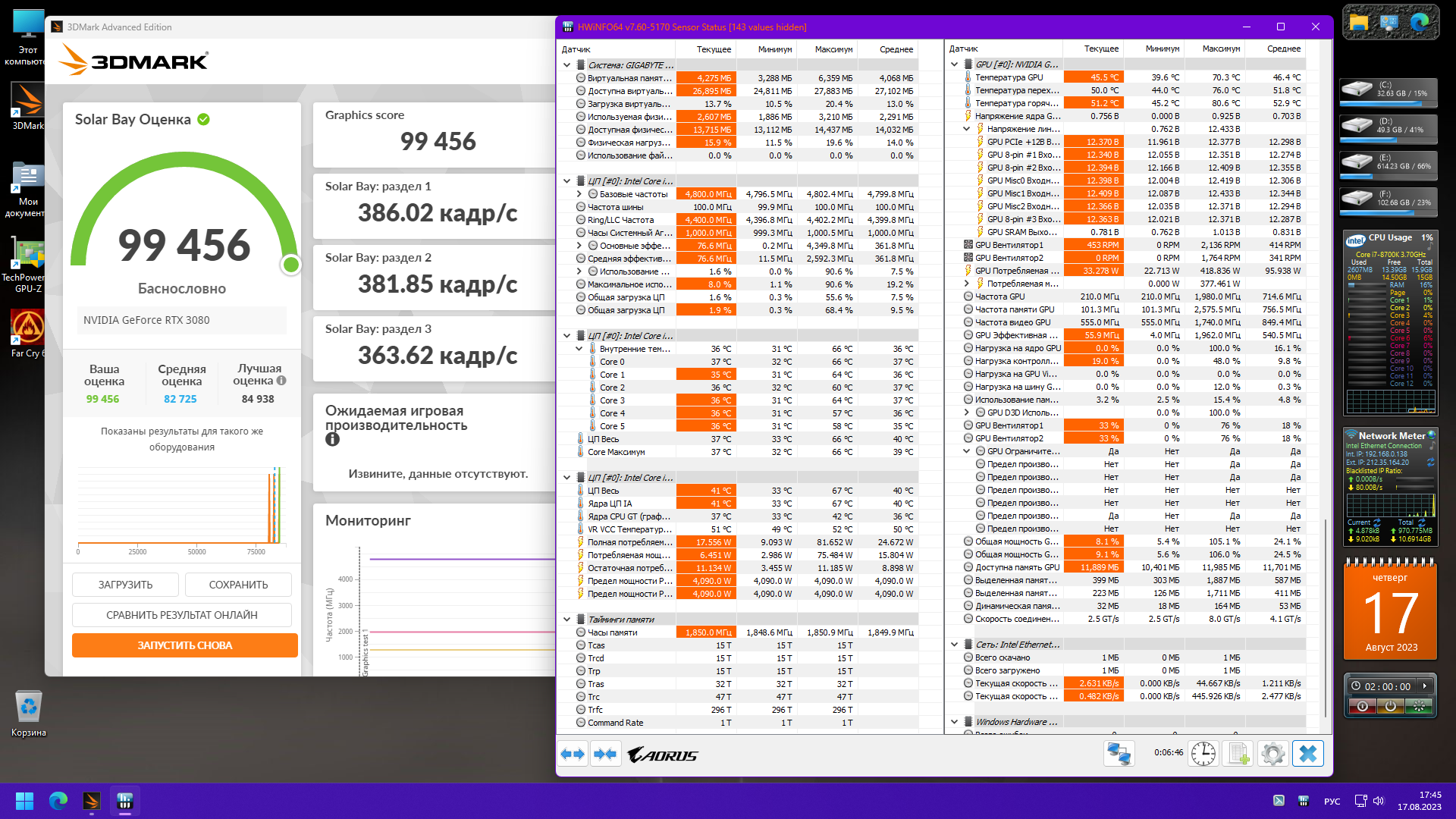
Task: Click the Максимум column header on left
Action: [x=833, y=49]
